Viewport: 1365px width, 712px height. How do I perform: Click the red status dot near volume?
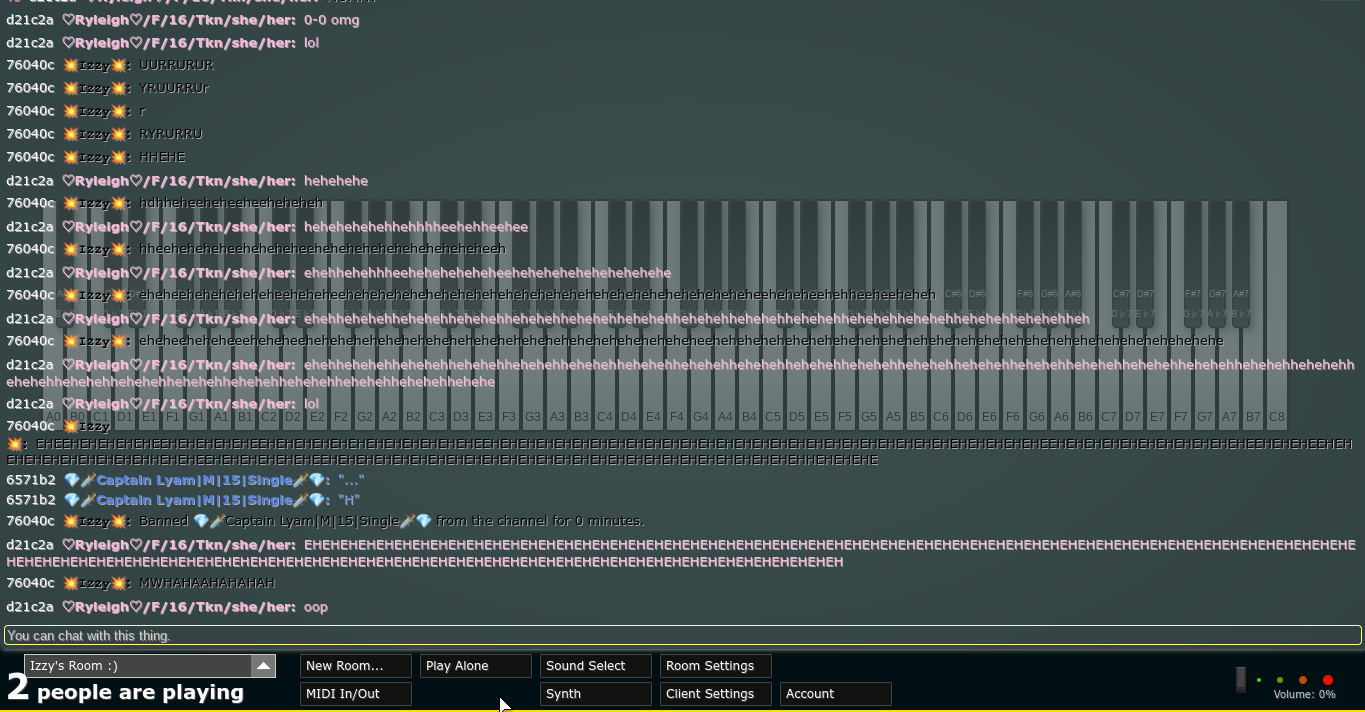pyautogui.click(x=1327, y=680)
